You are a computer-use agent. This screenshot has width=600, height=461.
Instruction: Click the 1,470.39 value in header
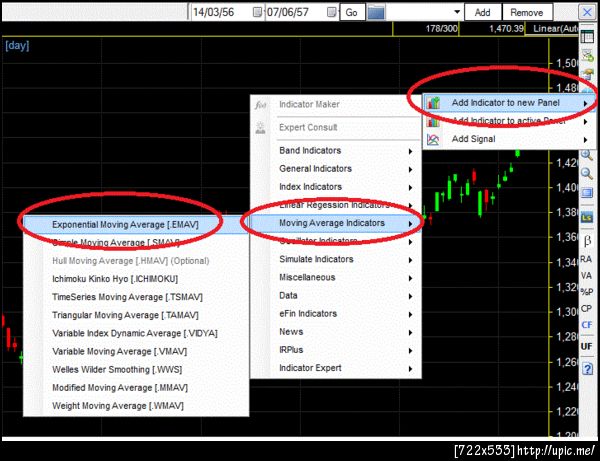coord(506,29)
